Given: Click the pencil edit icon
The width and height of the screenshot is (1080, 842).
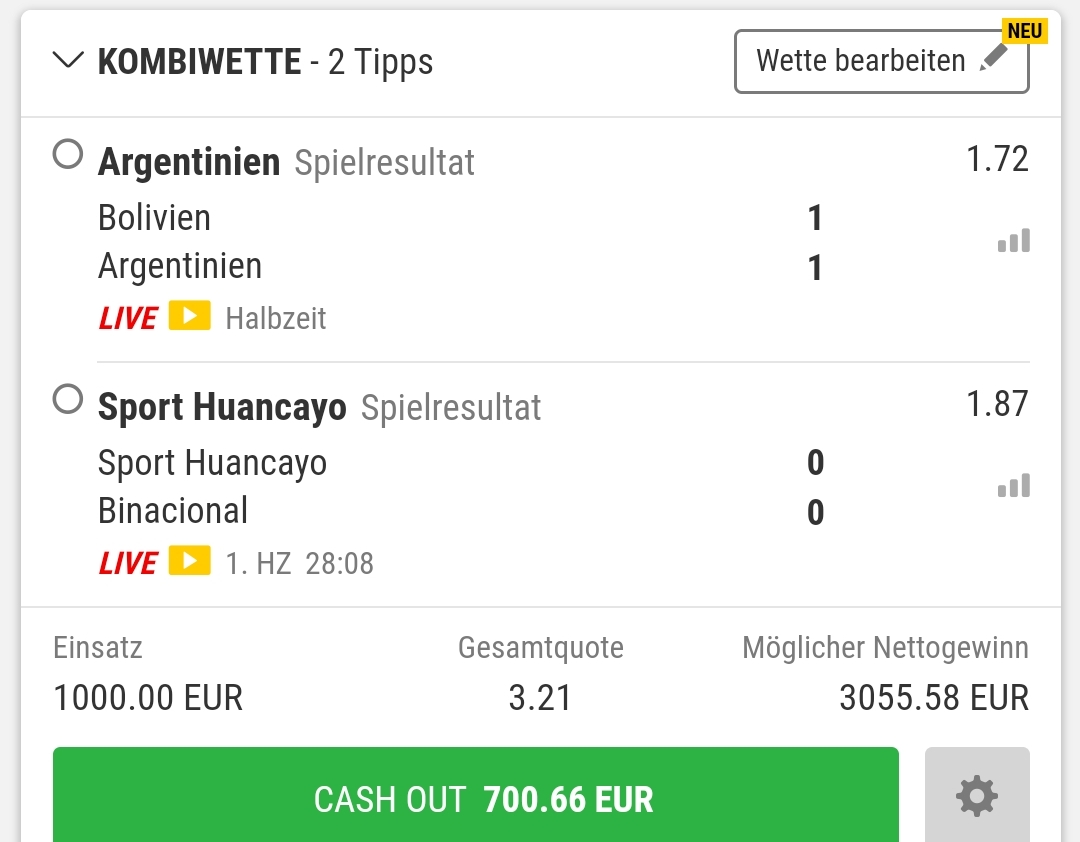Looking at the screenshot, I should tap(993, 59).
